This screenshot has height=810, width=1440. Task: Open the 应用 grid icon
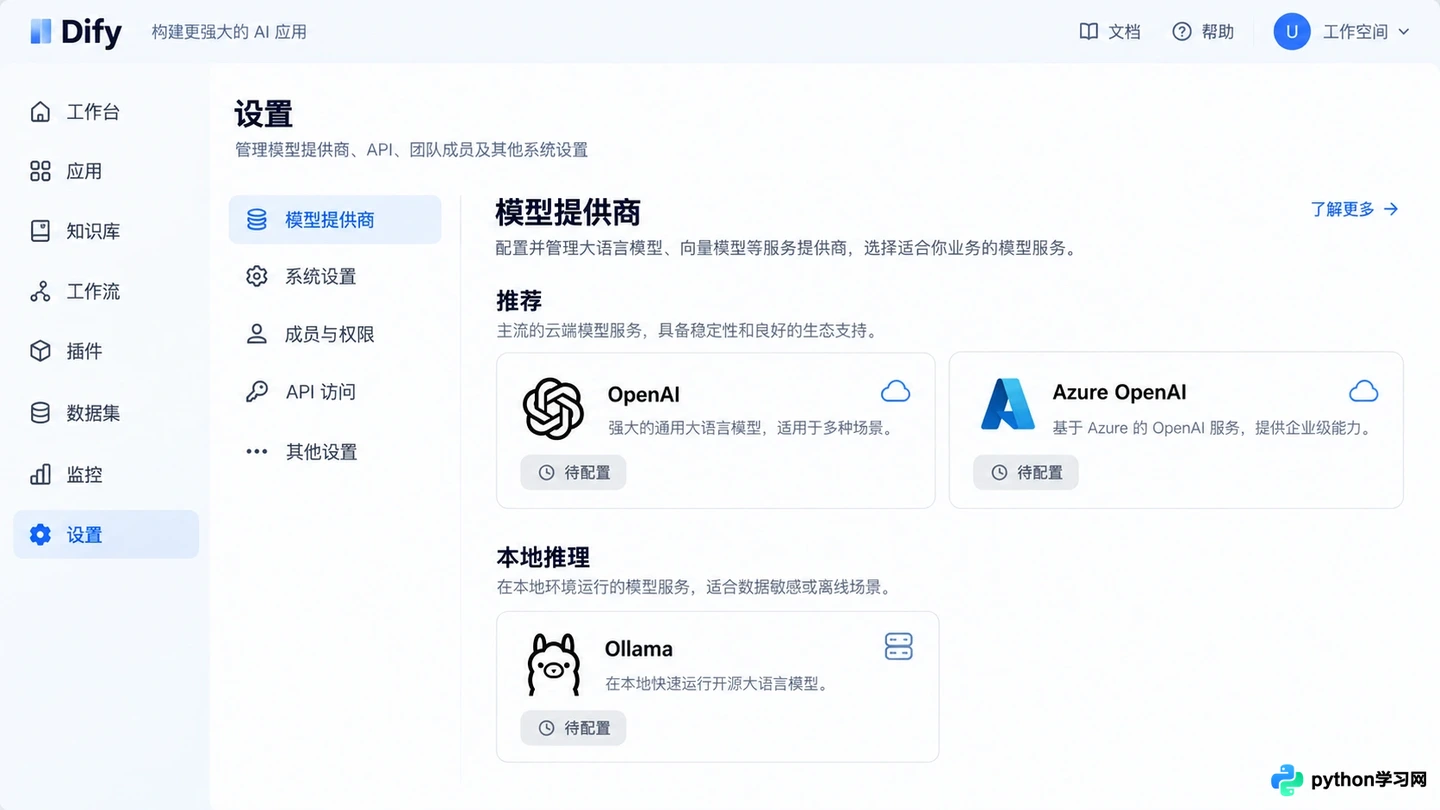[x=40, y=171]
